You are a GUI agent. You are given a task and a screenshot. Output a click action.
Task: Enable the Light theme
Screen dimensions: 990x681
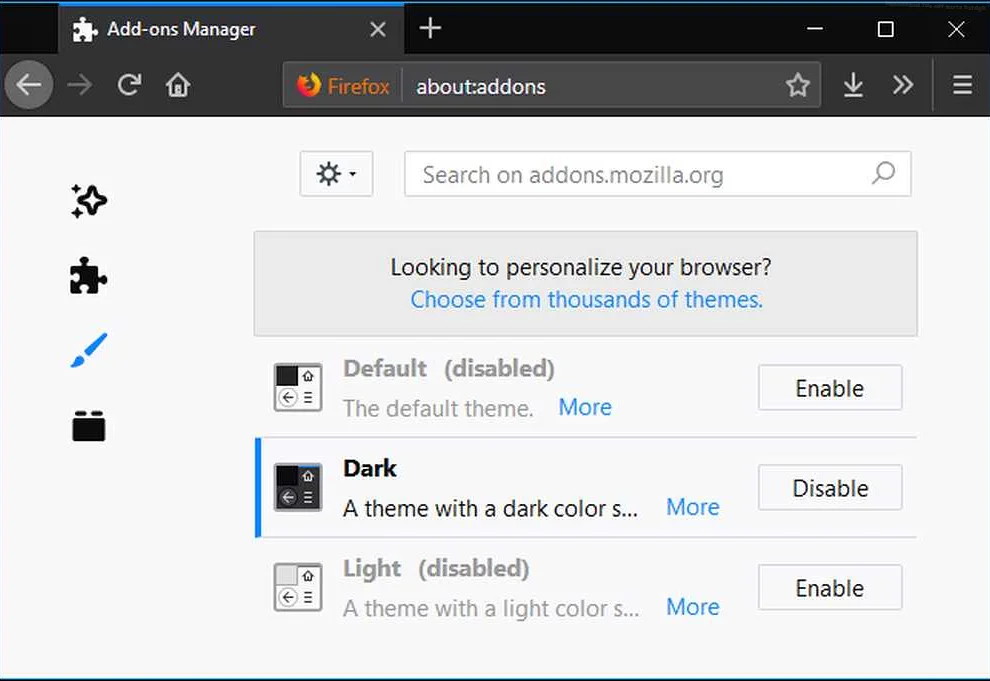click(x=829, y=588)
